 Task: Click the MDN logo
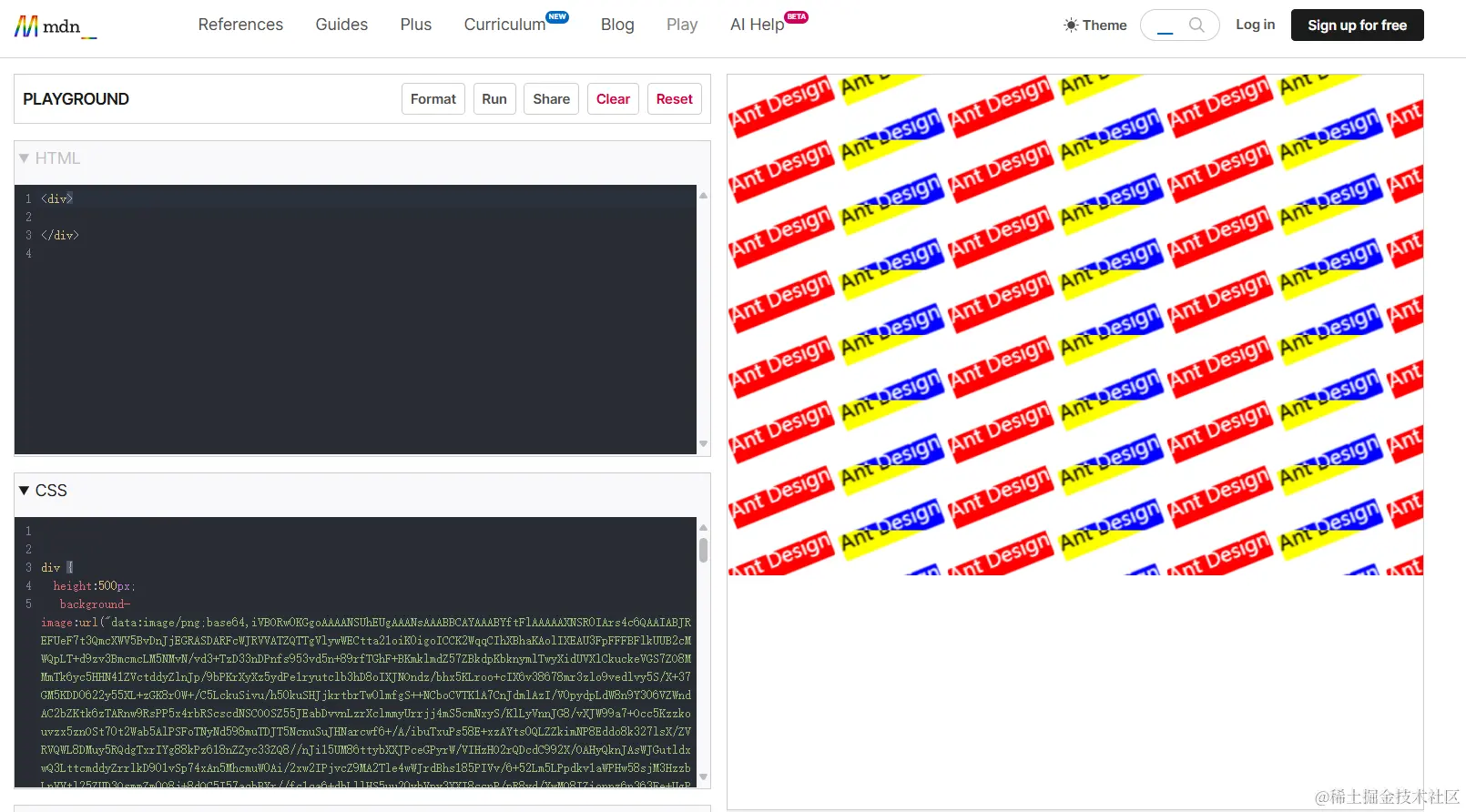pyautogui.click(x=55, y=26)
